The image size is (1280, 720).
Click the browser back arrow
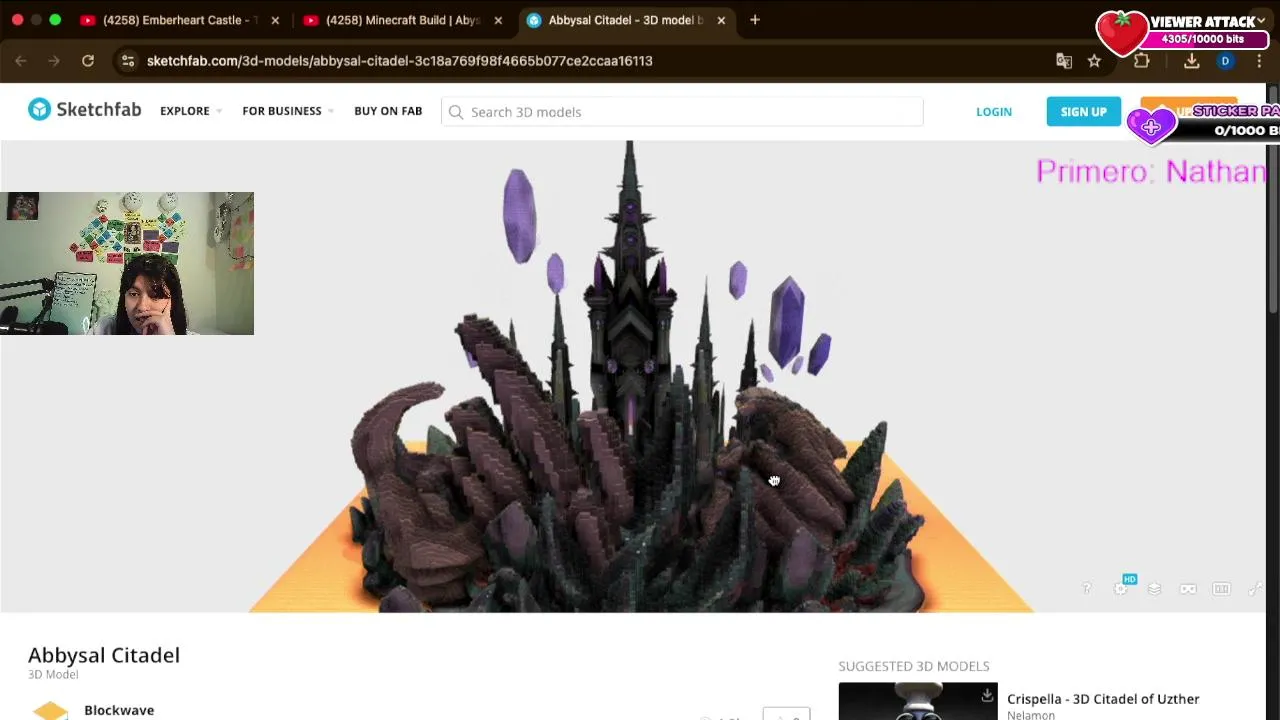coord(21,61)
